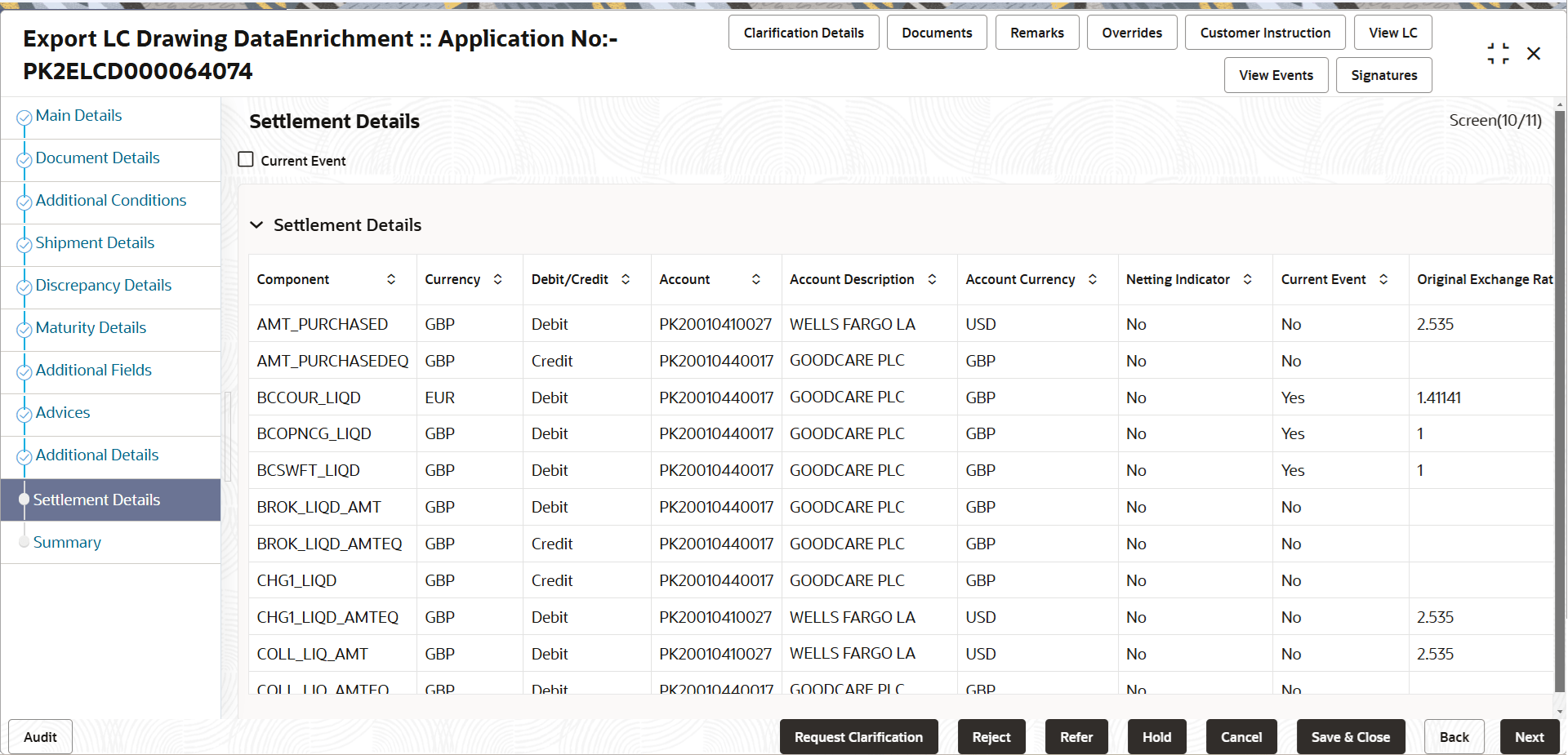Click the completion checkmark beside Advices
Image resolution: width=1568 pixels, height=755 pixels.
(24, 414)
